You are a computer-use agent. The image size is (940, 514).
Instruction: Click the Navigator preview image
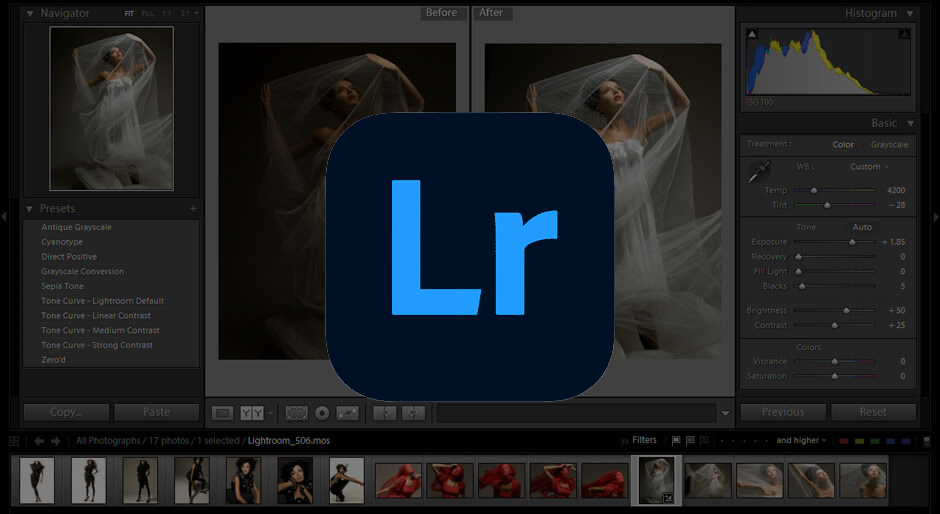112,109
